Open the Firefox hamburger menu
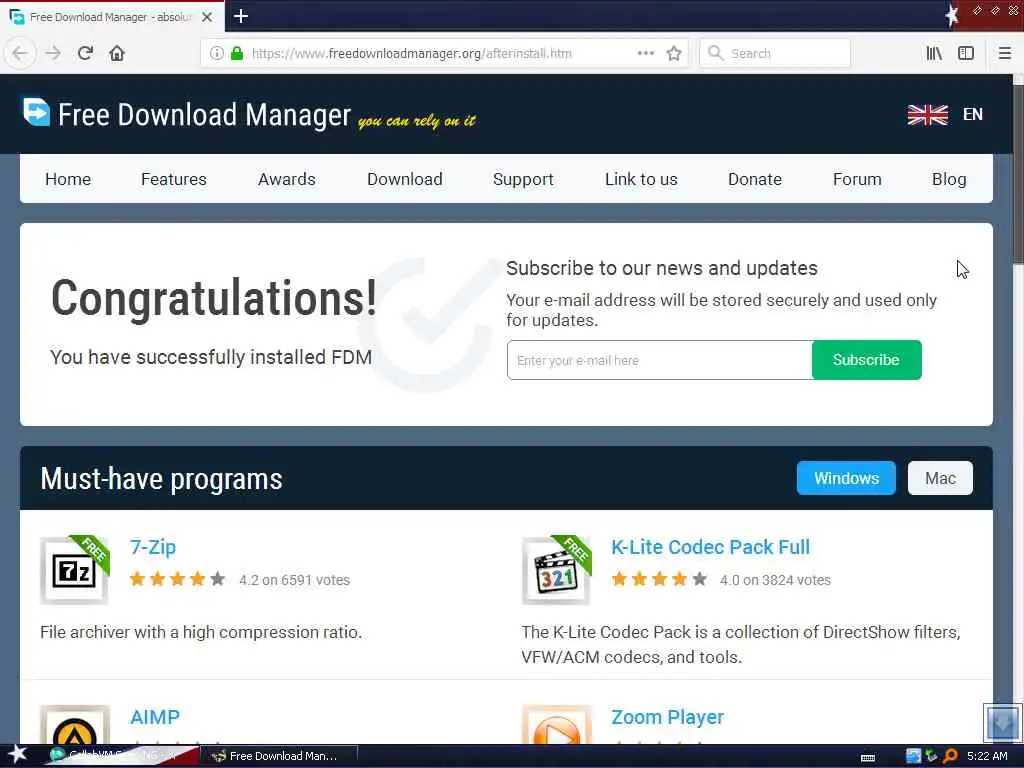The width and height of the screenshot is (1024, 768). click(x=1005, y=53)
